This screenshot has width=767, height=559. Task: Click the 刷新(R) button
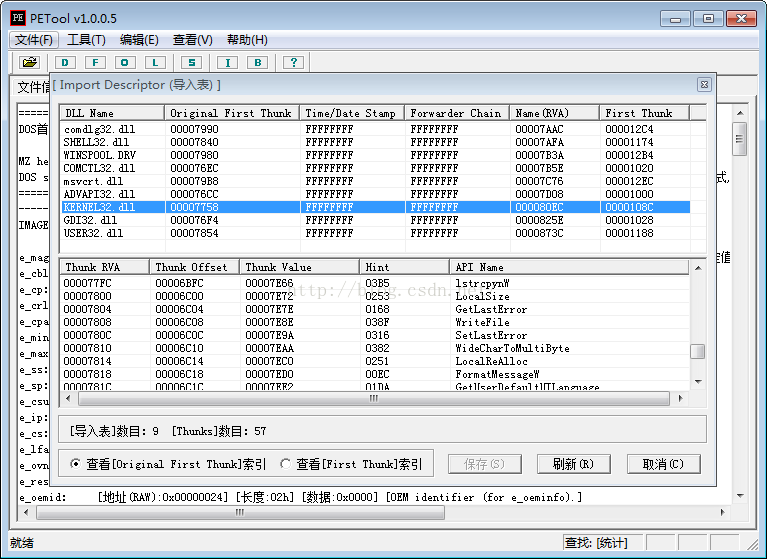click(x=573, y=464)
